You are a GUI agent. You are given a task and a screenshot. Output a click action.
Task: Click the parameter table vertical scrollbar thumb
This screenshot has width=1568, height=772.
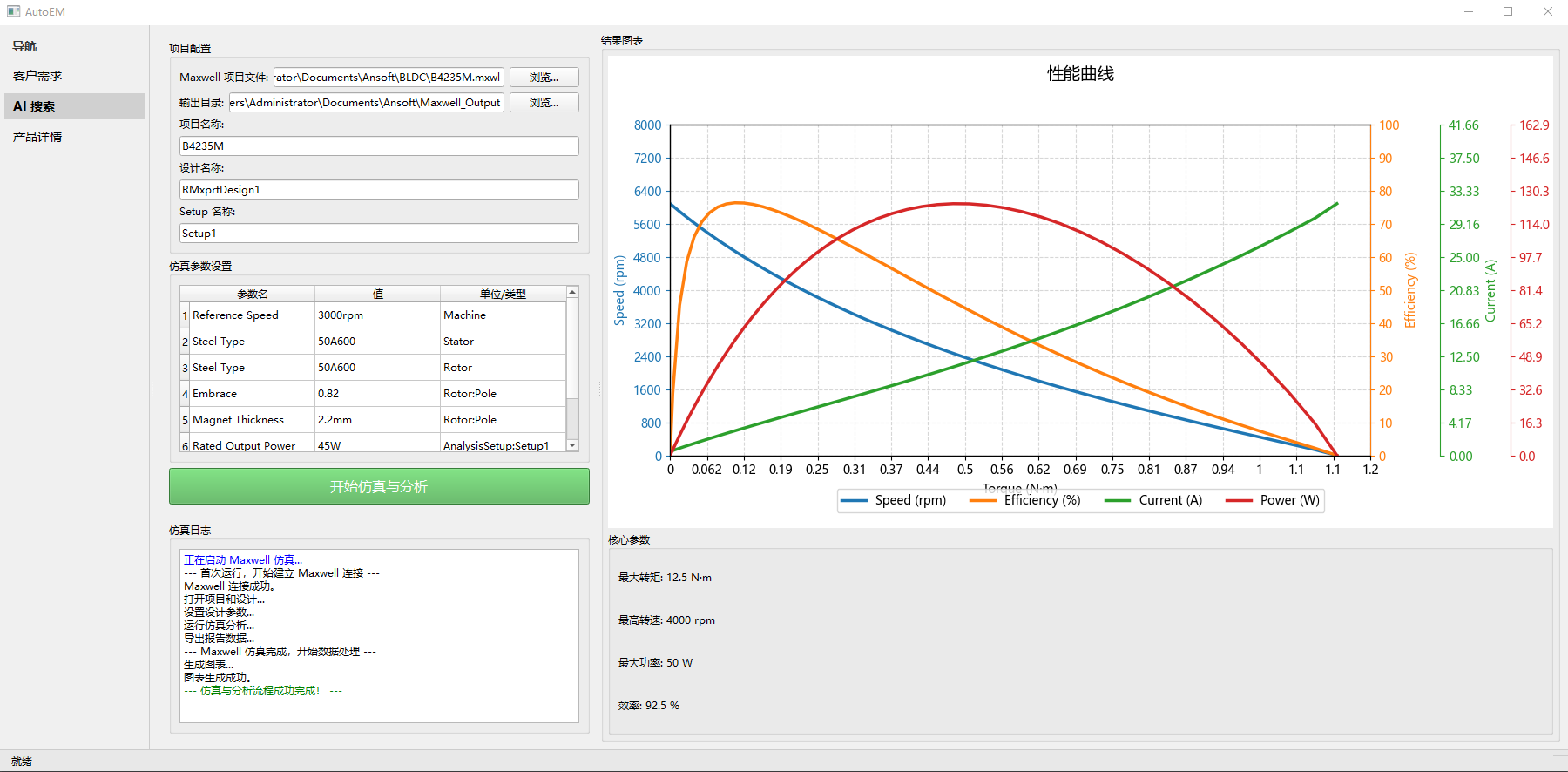point(572,349)
